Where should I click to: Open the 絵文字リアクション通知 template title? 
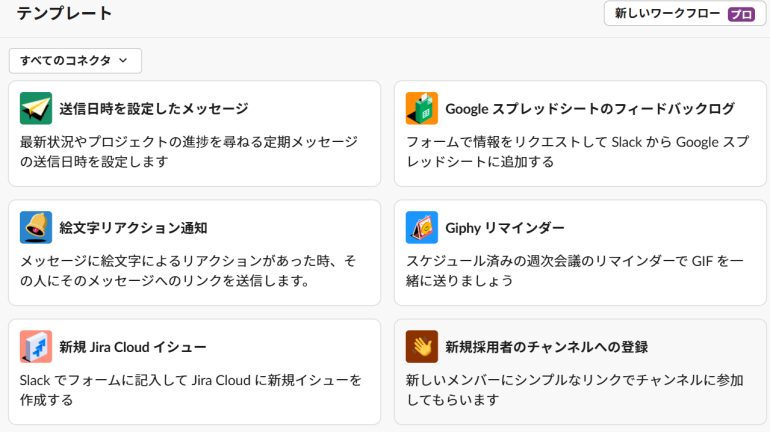coord(133,227)
